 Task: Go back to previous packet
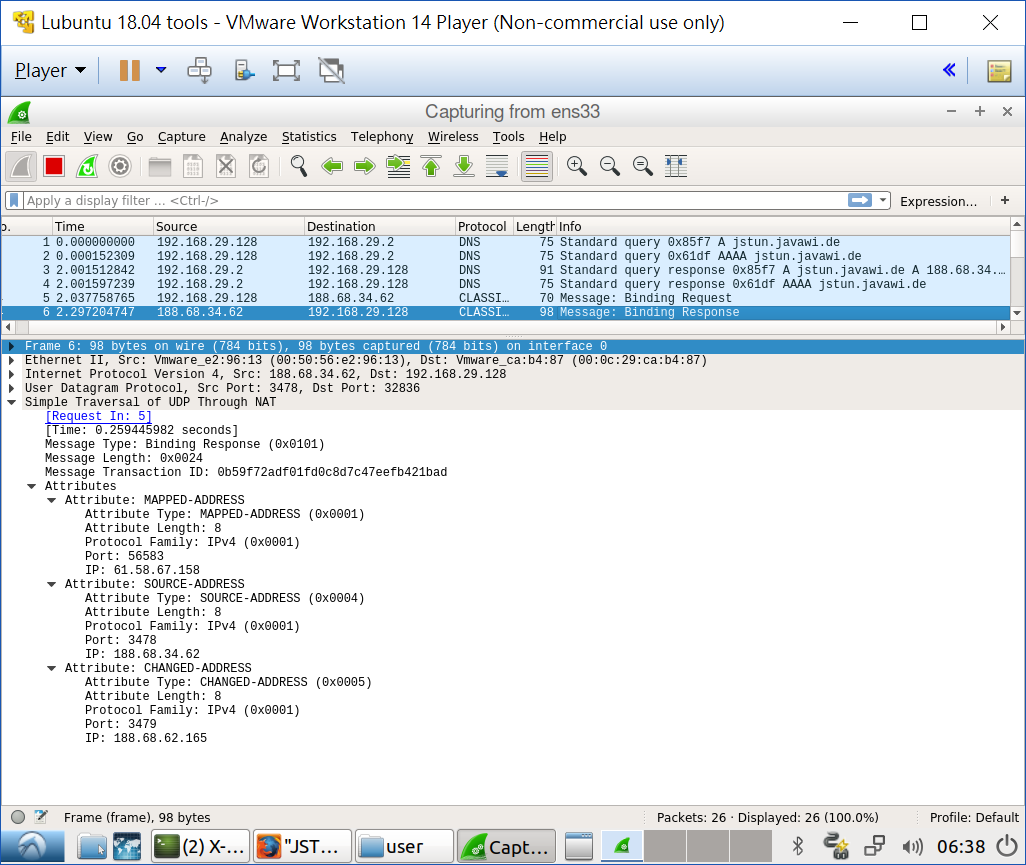coord(332,166)
